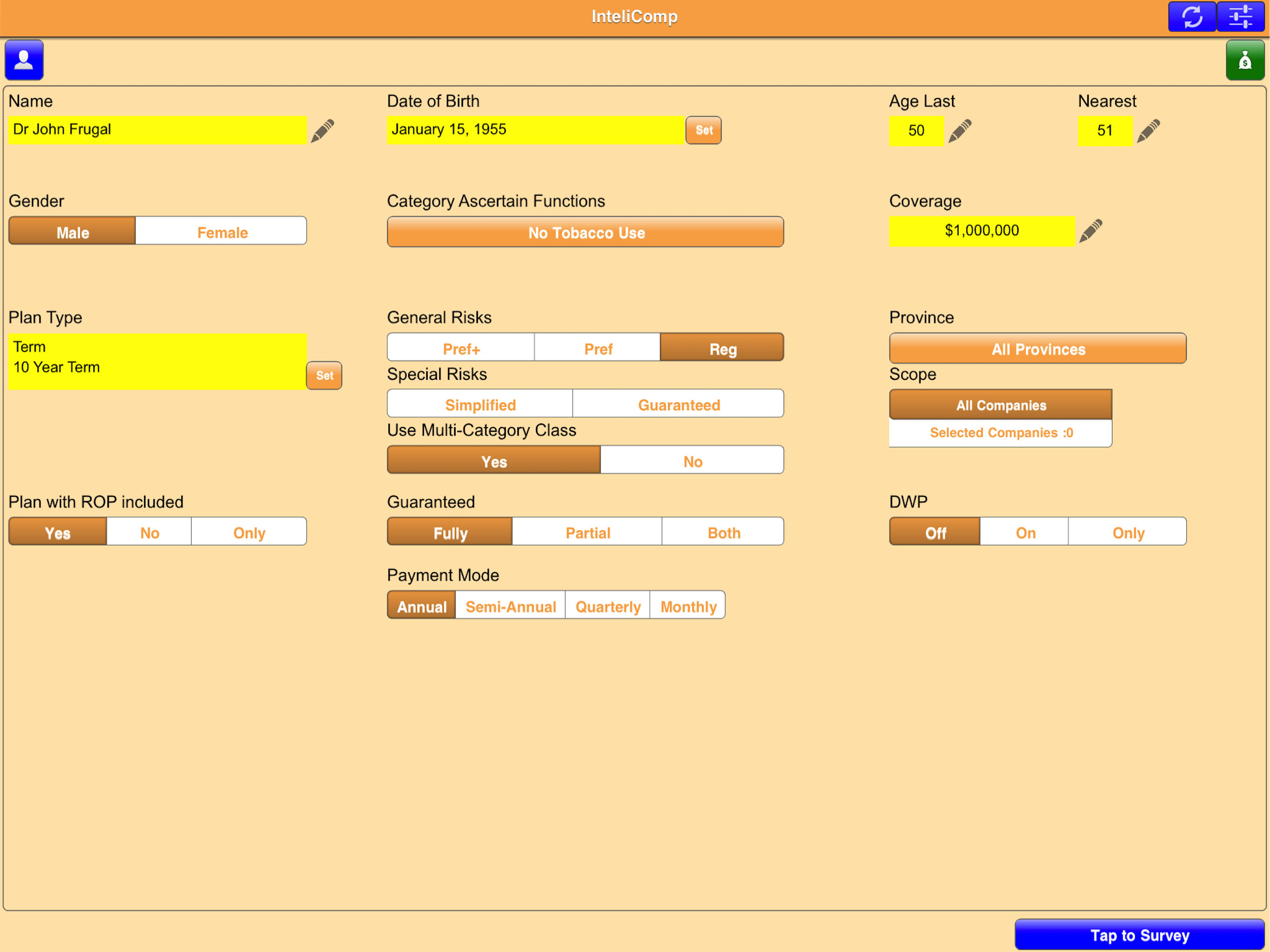Edit the name with pencil icon
Image resolution: width=1270 pixels, height=952 pixels.
(322, 131)
